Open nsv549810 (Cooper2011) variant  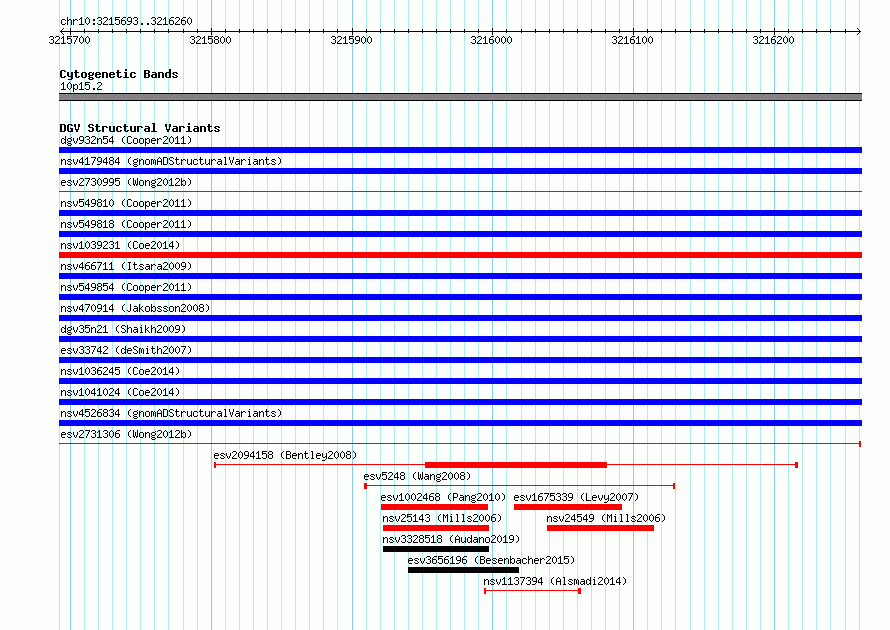point(126,203)
